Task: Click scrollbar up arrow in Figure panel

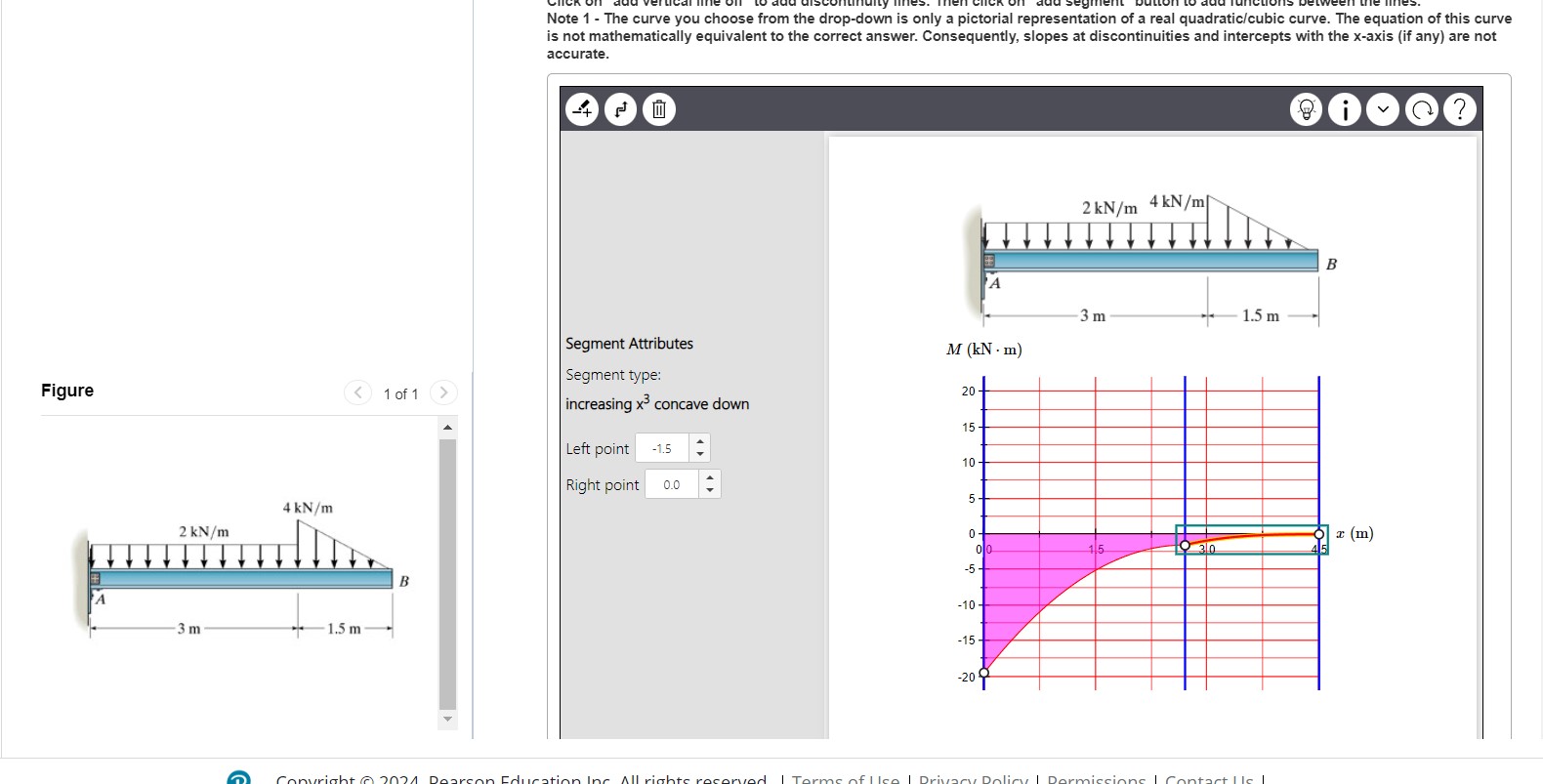Action: point(448,428)
